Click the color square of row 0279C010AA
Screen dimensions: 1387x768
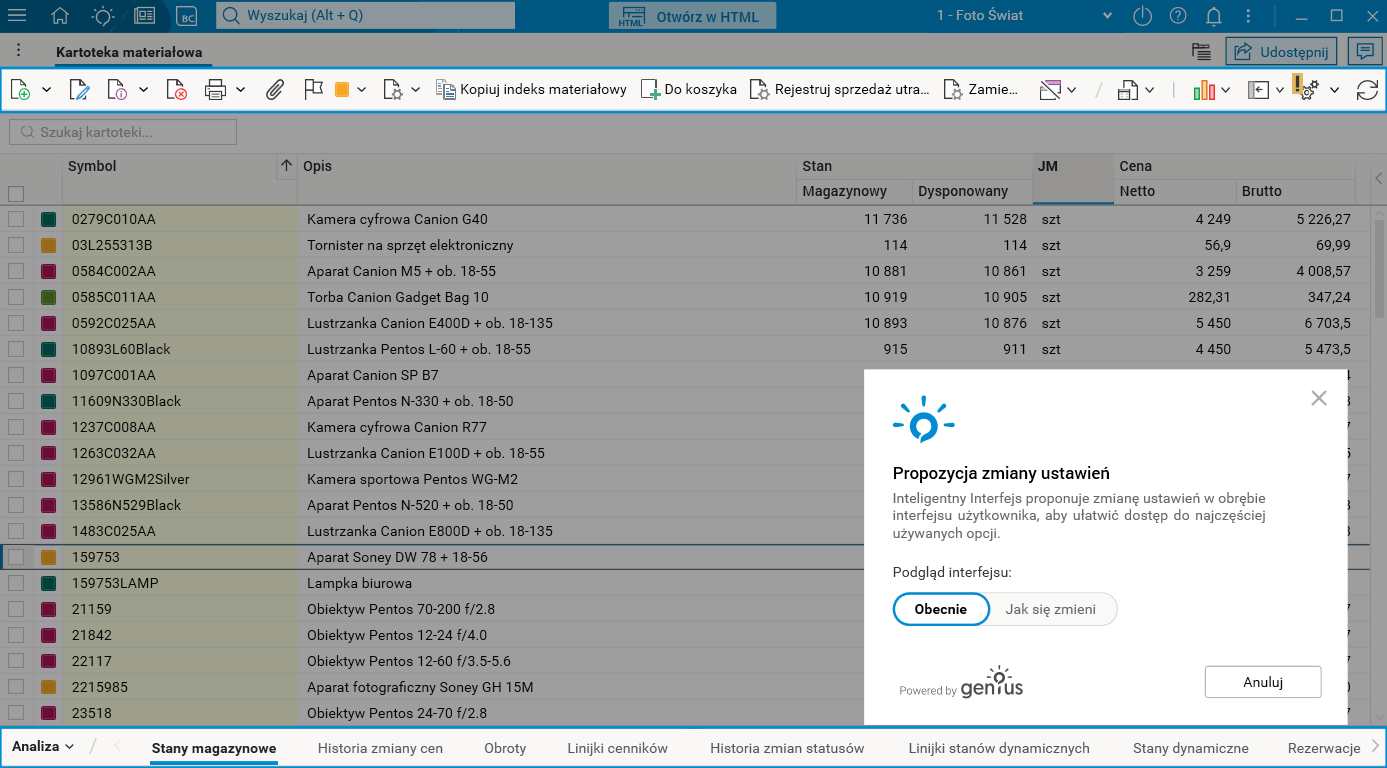pyautogui.click(x=48, y=219)
